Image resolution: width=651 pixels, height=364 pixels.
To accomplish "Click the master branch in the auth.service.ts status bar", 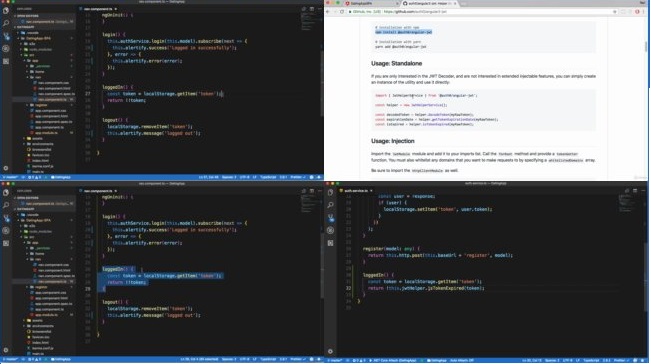I will point(335,360).
